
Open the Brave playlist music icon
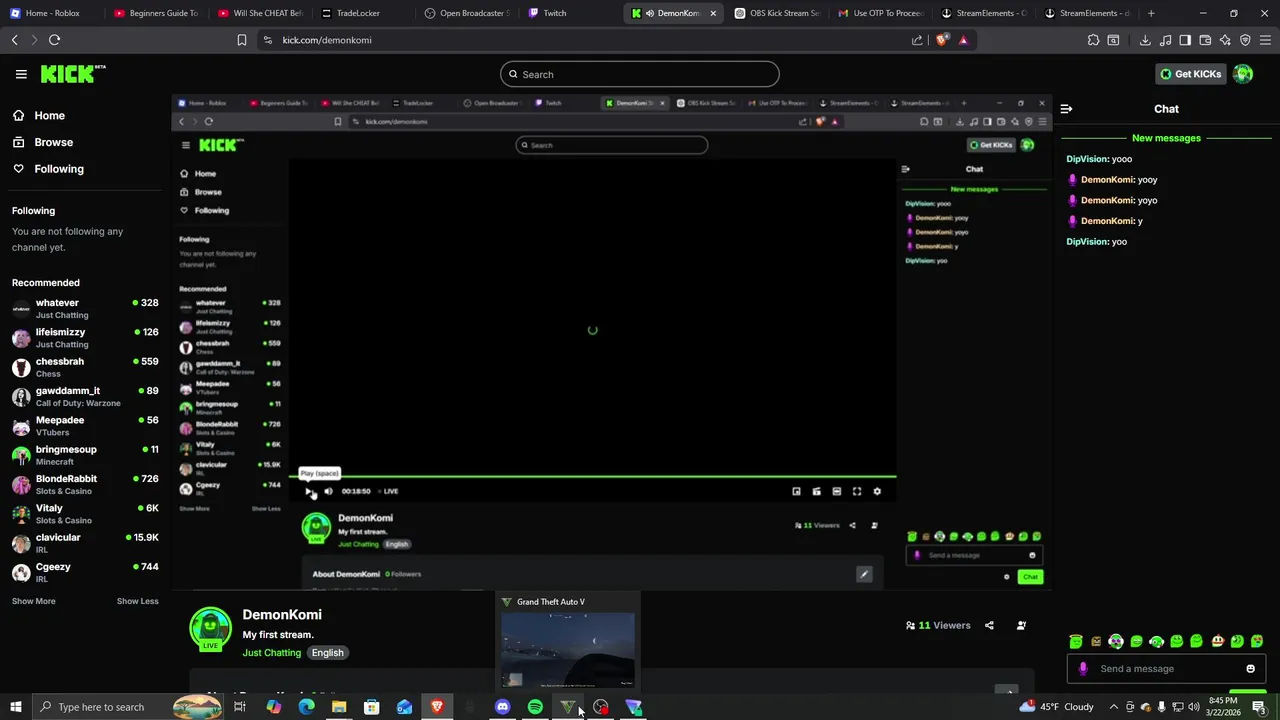1165,40
